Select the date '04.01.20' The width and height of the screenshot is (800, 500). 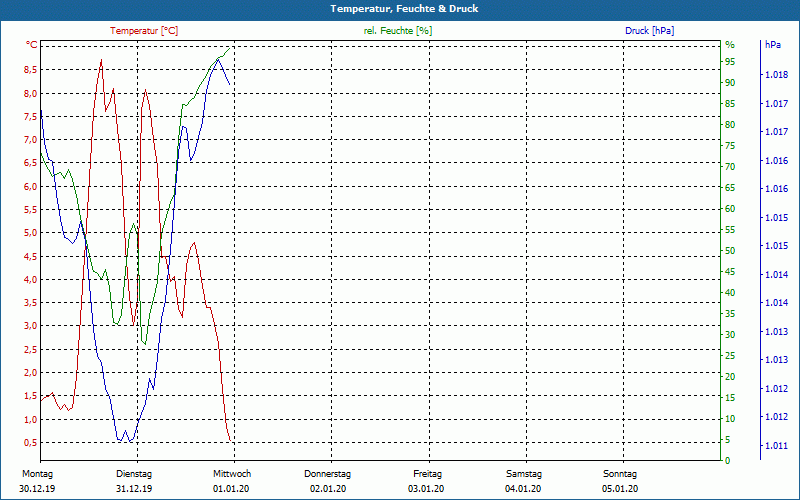coord(523,489)
